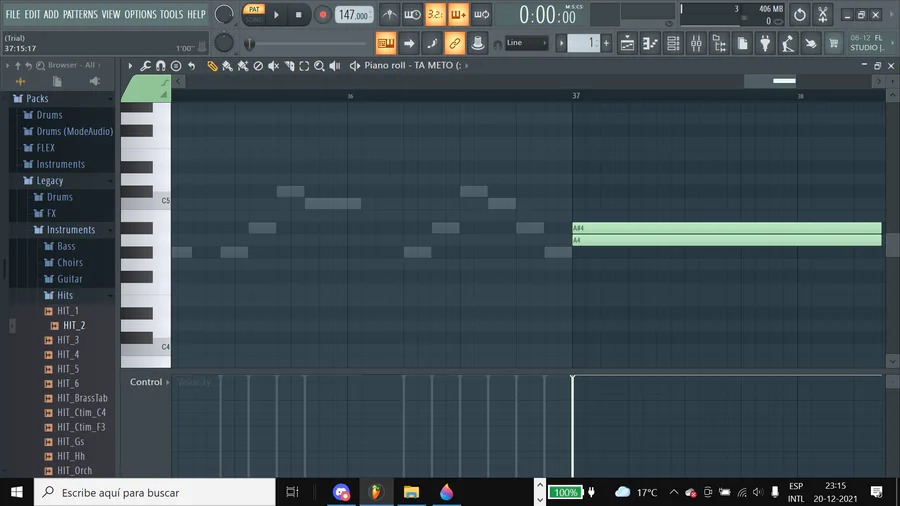Viewport: 900px width, 506px height.
Task: Switch between PAT and SONG mode
Action: coord(254,14)
